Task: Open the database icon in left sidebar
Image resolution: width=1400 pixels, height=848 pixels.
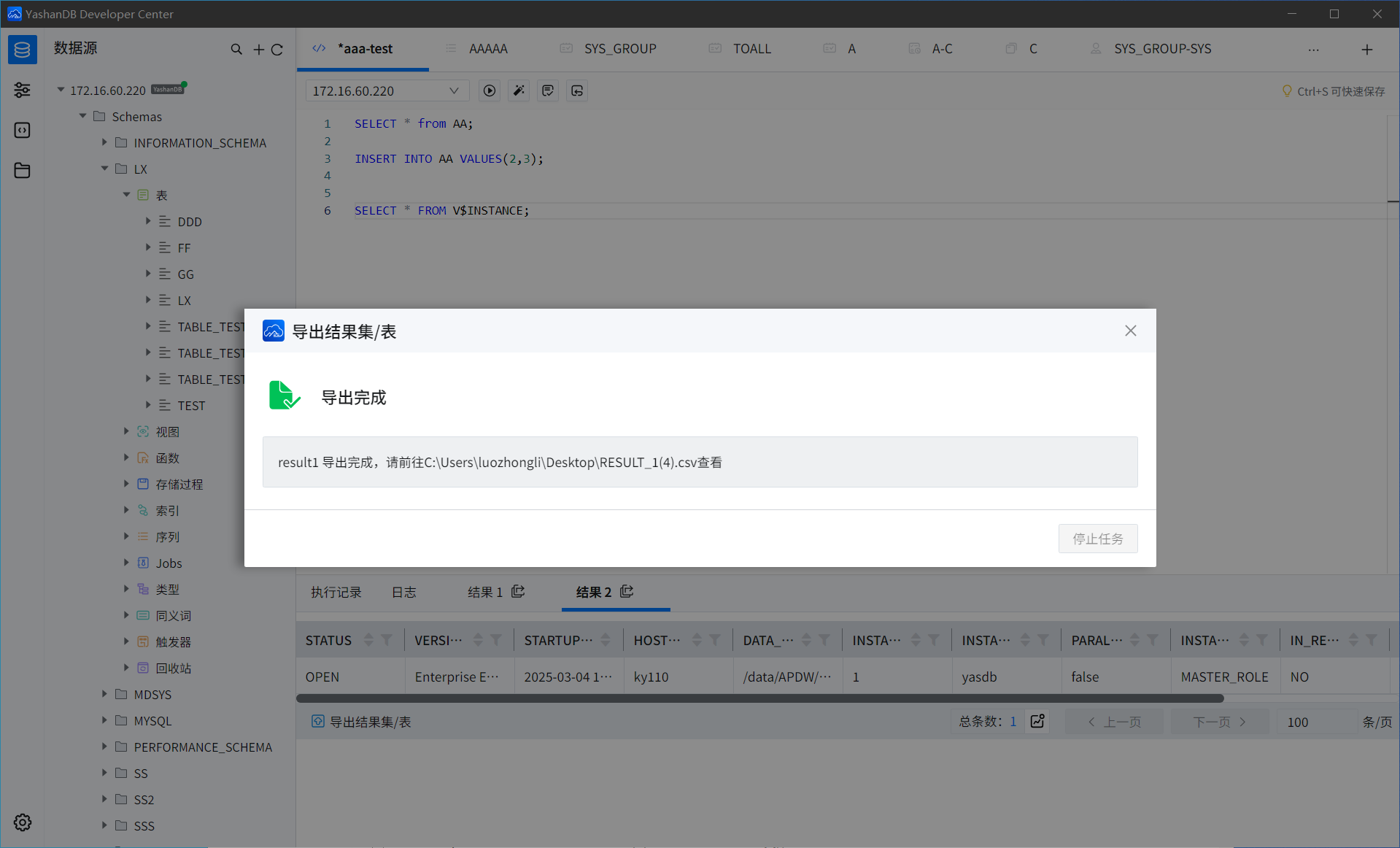Action: (x=23, y=49)
